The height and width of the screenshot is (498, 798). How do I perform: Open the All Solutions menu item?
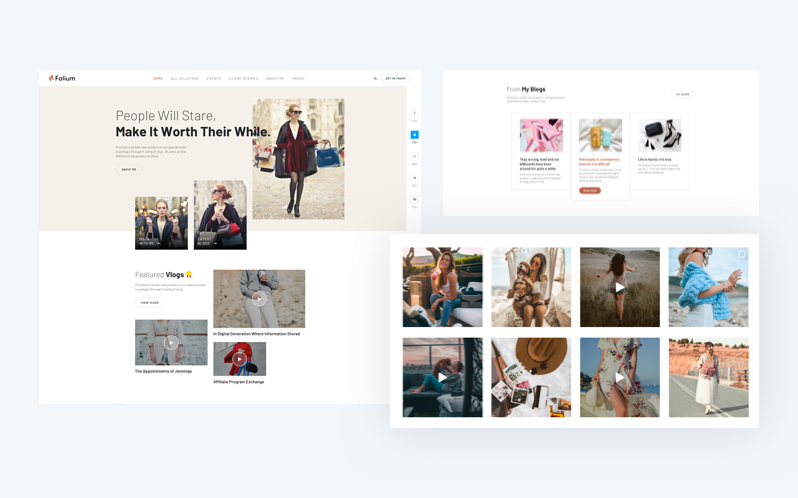pyautogui.click(x=185, y=78)
